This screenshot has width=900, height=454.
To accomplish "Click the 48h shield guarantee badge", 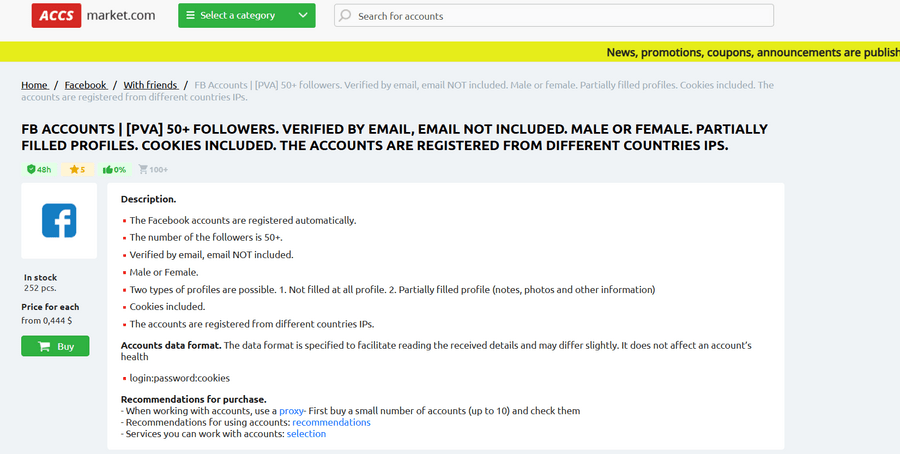I will pos(39,170).
